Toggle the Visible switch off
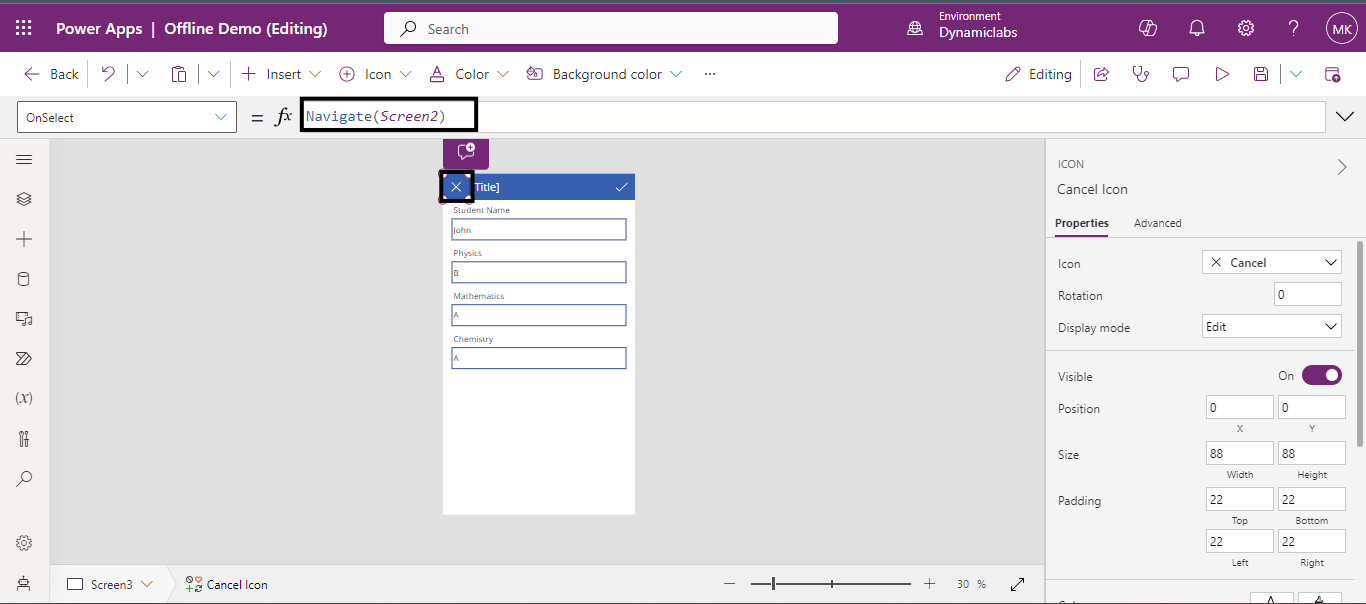The height and width of the screenshot is (604, 1366). click(1321, 376)
